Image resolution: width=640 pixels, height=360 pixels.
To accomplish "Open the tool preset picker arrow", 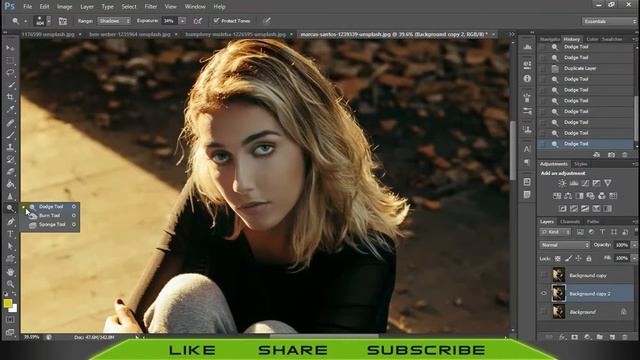I will pos(25,21).
